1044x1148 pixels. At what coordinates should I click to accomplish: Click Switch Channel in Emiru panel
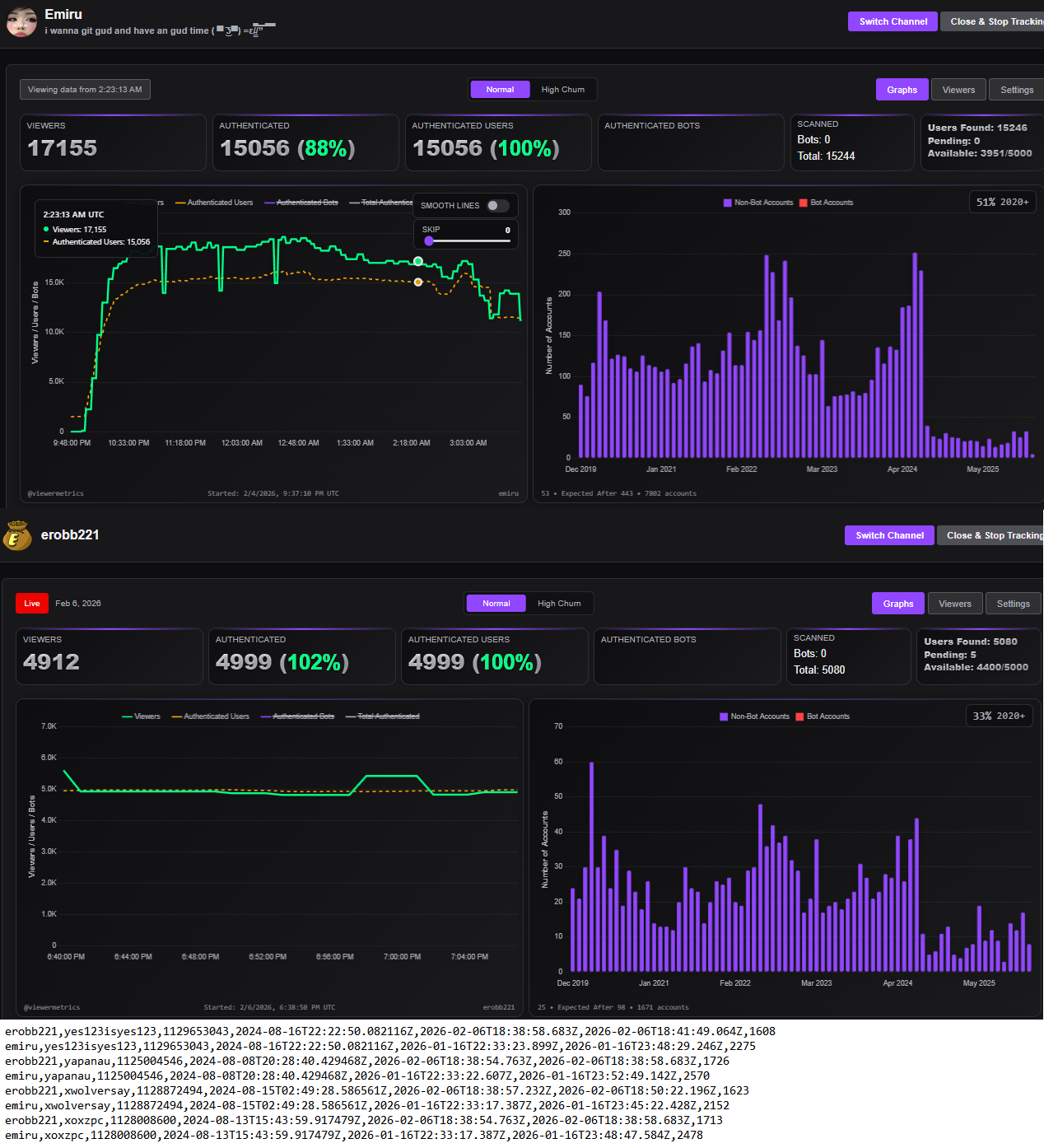[x=893, y=21]
